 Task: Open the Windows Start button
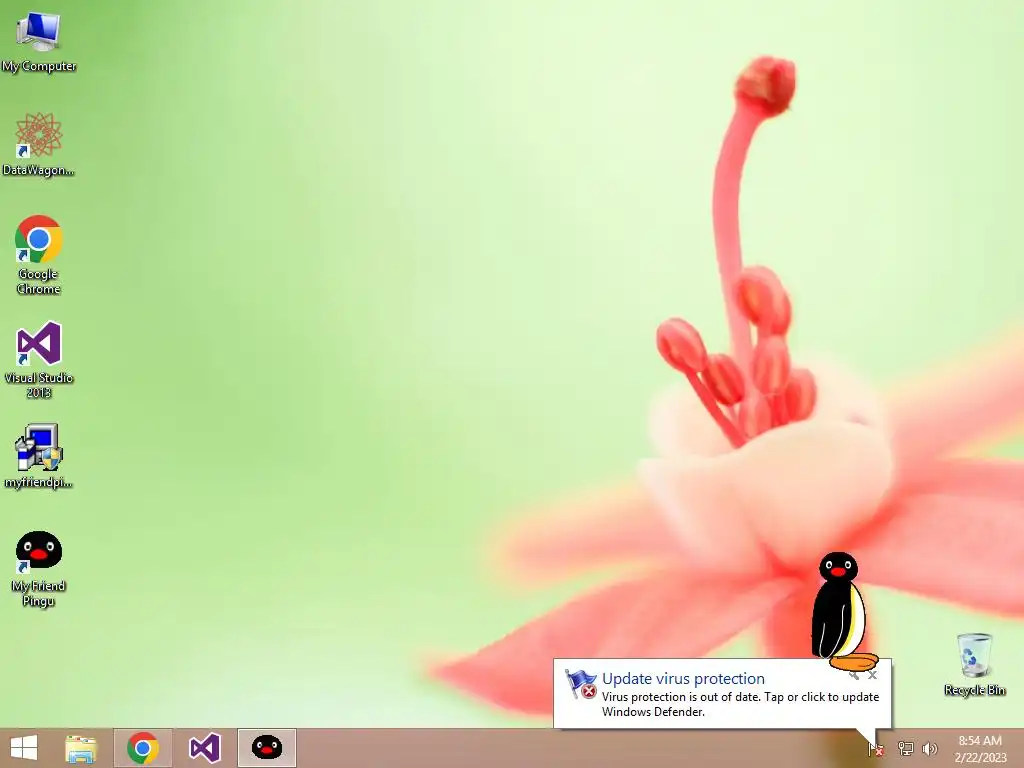[x=24, y=748]
